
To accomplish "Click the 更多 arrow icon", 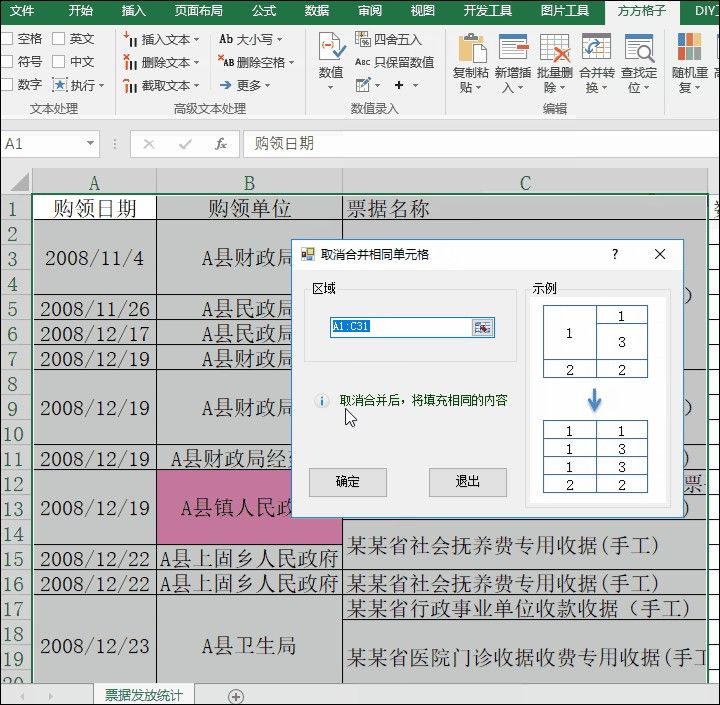I will (x=225, y=85).
